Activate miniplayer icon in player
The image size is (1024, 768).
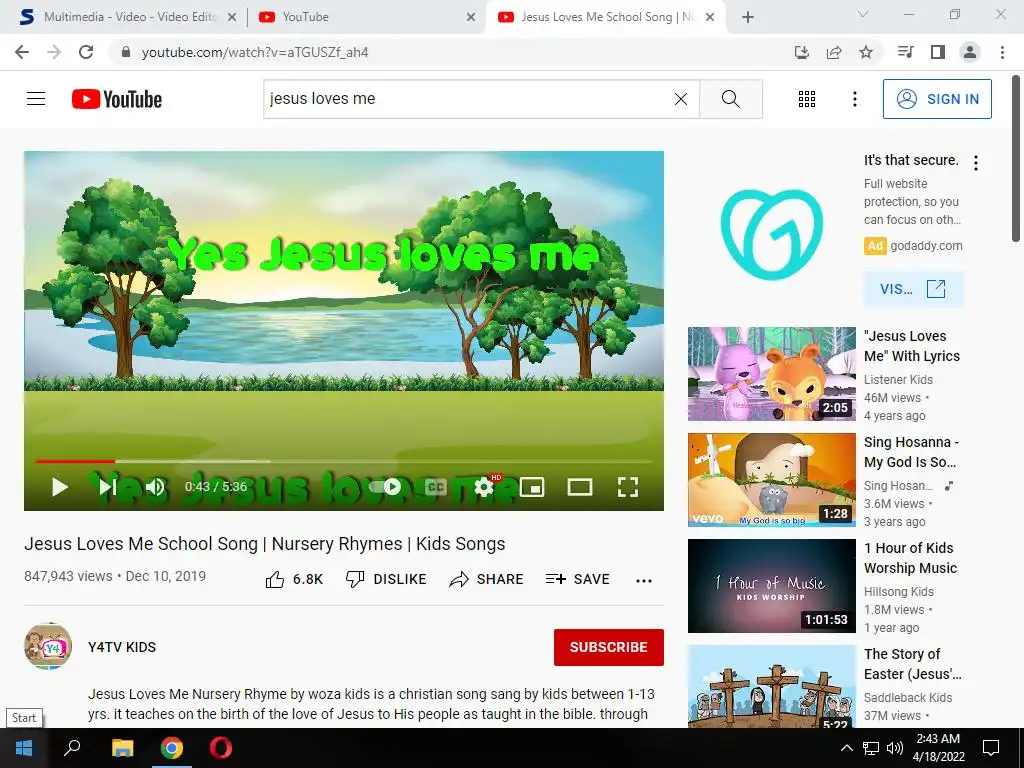point(532,487)
